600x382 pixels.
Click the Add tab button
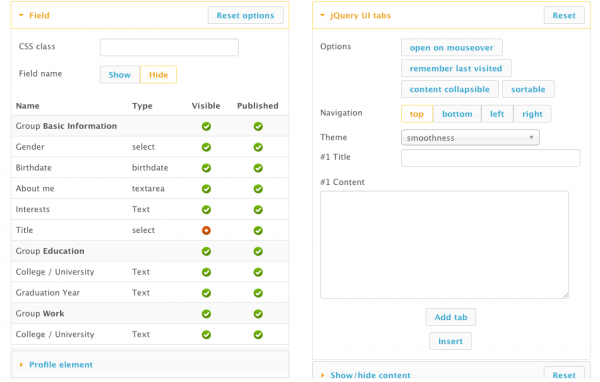451,317
